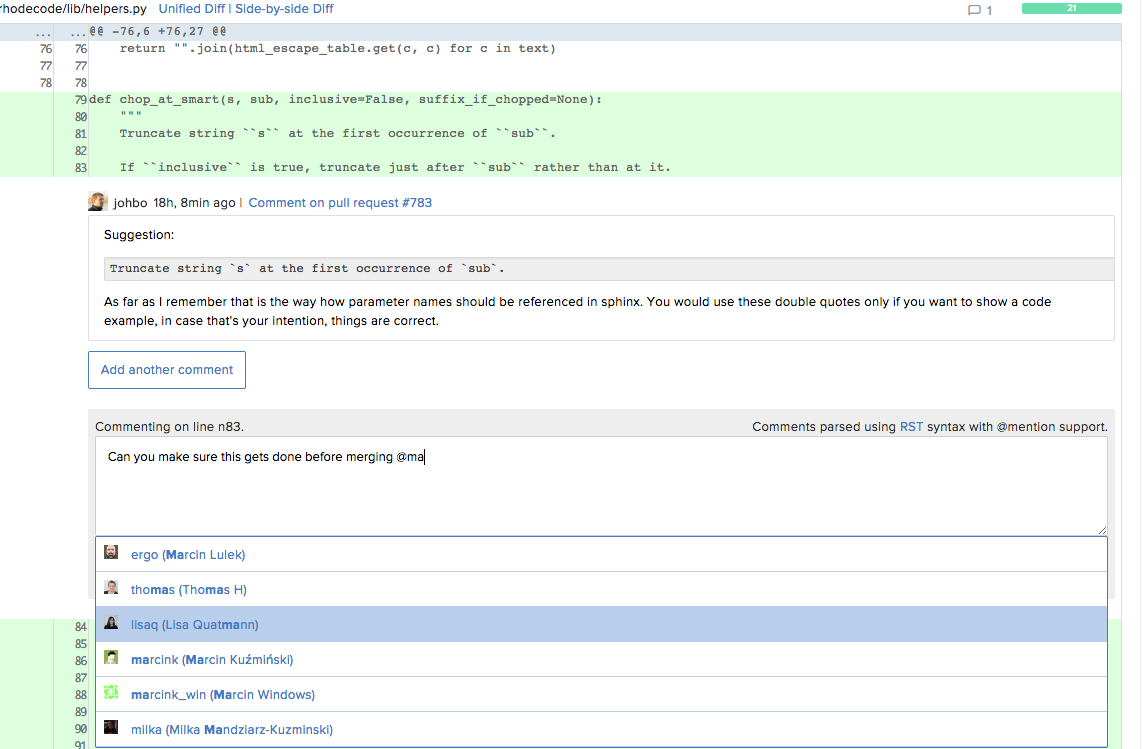Switch to Unified Diff view
Image resolution: width=1142 pixels, height=749 pixels.
coord(192,9)
